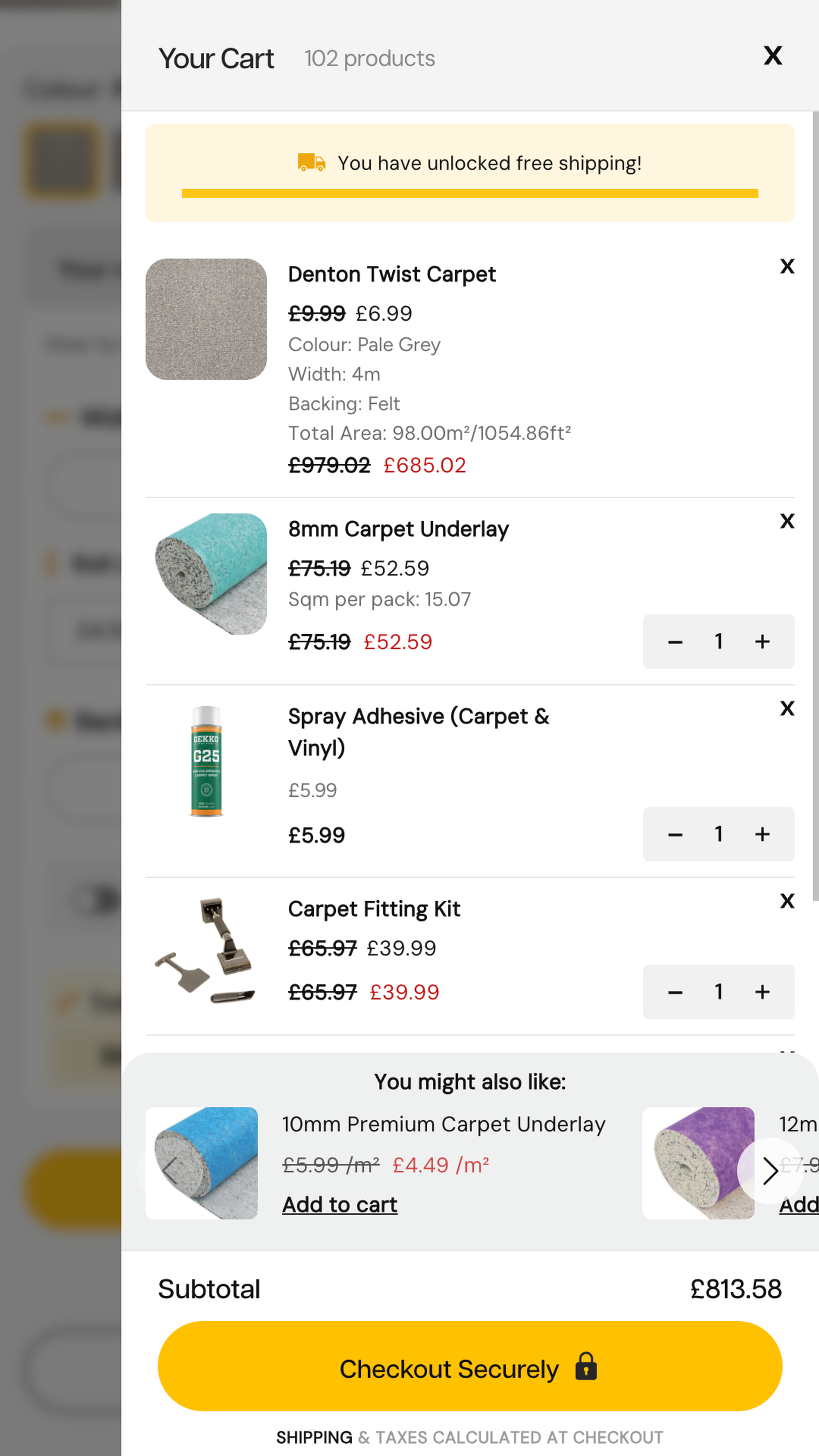Remove 8mm Carpet Underlay from cart

(x=787, y=521)
